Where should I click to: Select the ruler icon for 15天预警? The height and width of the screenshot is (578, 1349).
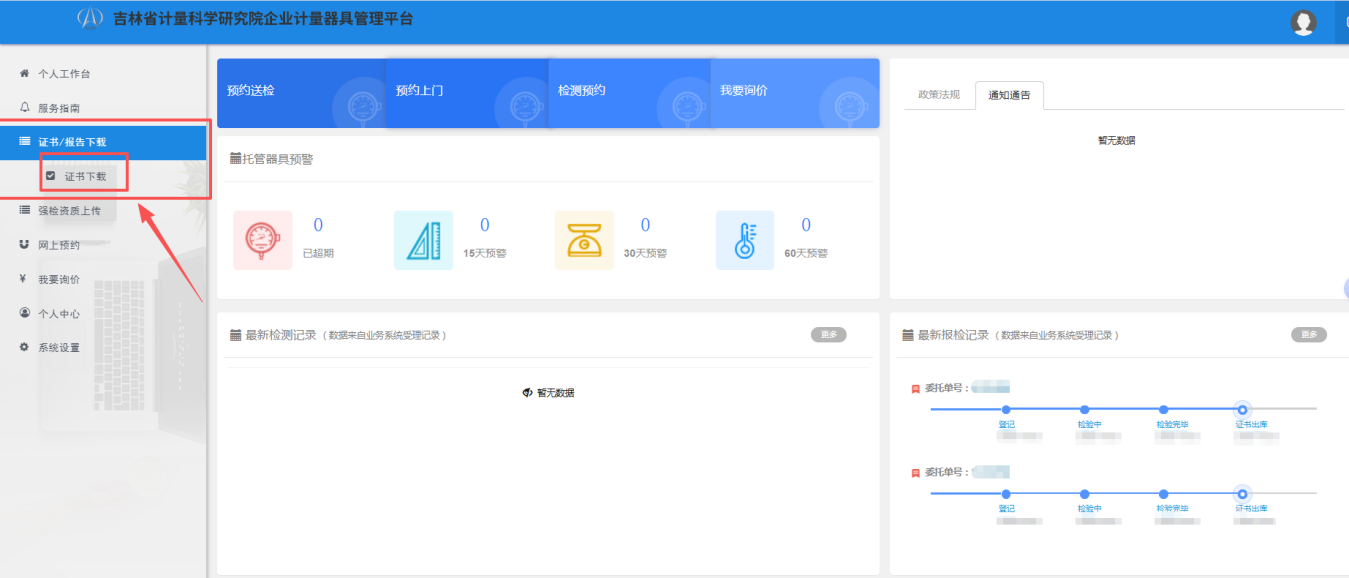tap(423, 239)
